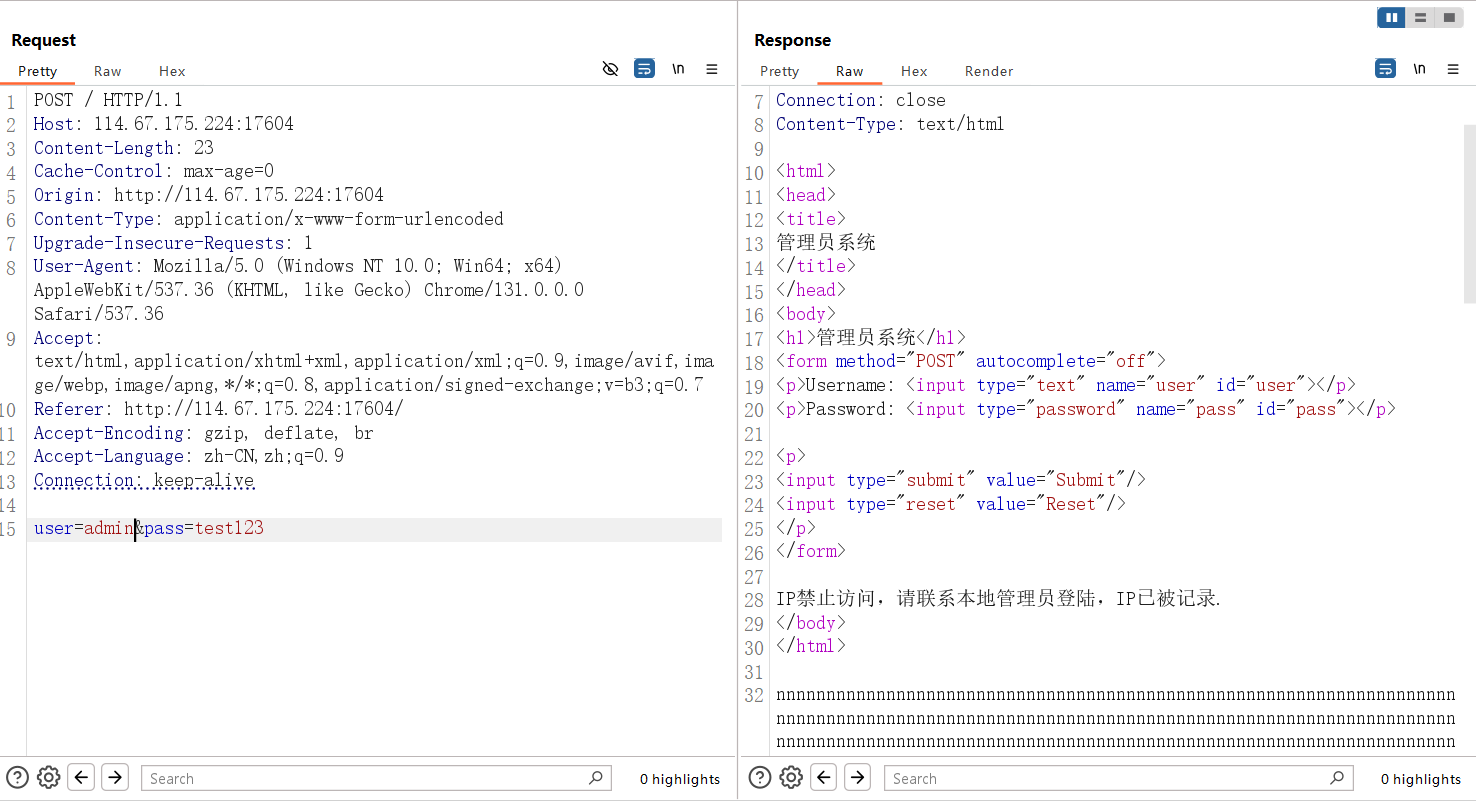Select combined single-pane layout icon
1476x801 pixels.
[x=1448, y=18]
